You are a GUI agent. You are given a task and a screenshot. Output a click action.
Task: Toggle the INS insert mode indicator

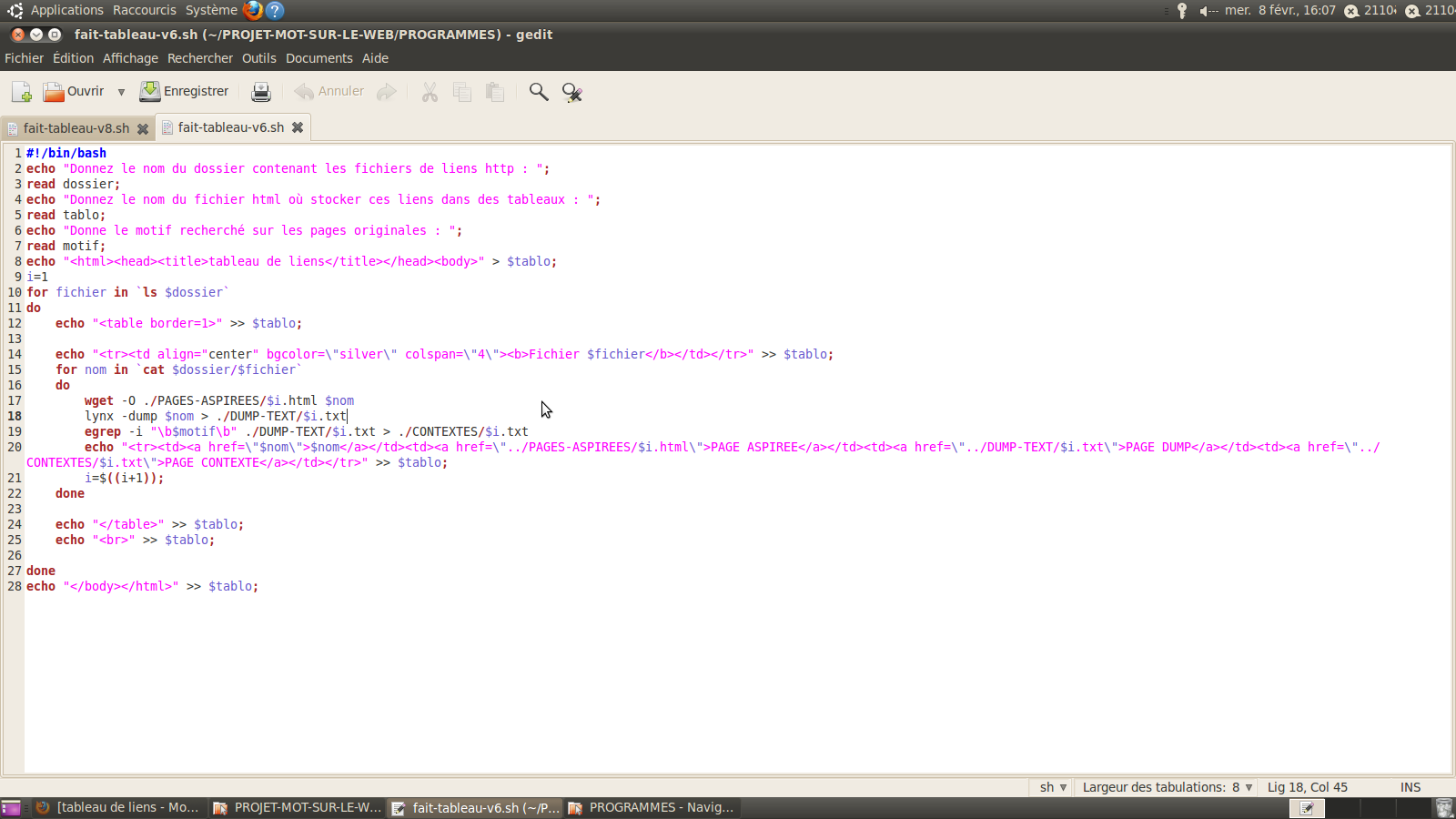click(x=1410, y=787)
